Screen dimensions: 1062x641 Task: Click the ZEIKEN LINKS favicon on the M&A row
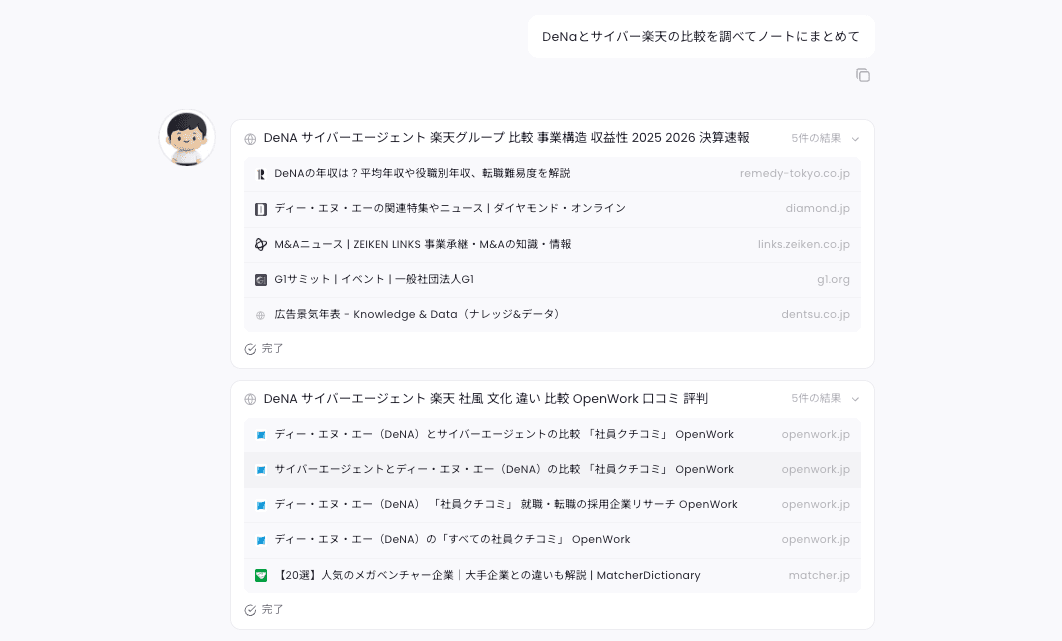[259, 244]
